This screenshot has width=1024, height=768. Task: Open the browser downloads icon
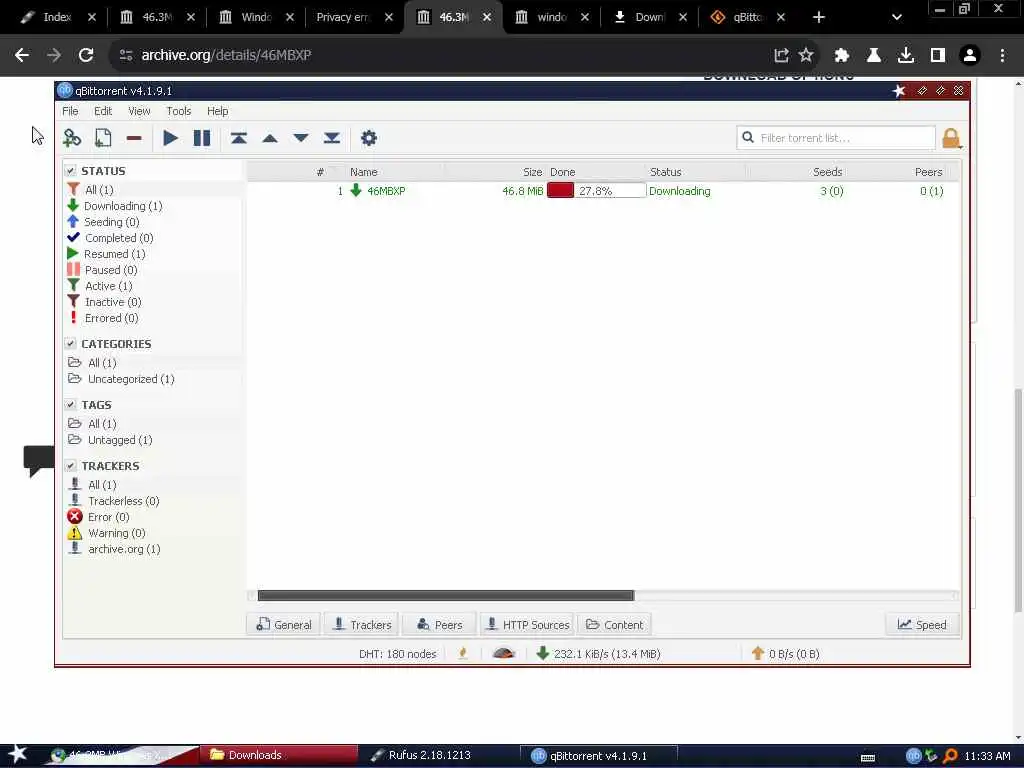(x=905, y=55)
